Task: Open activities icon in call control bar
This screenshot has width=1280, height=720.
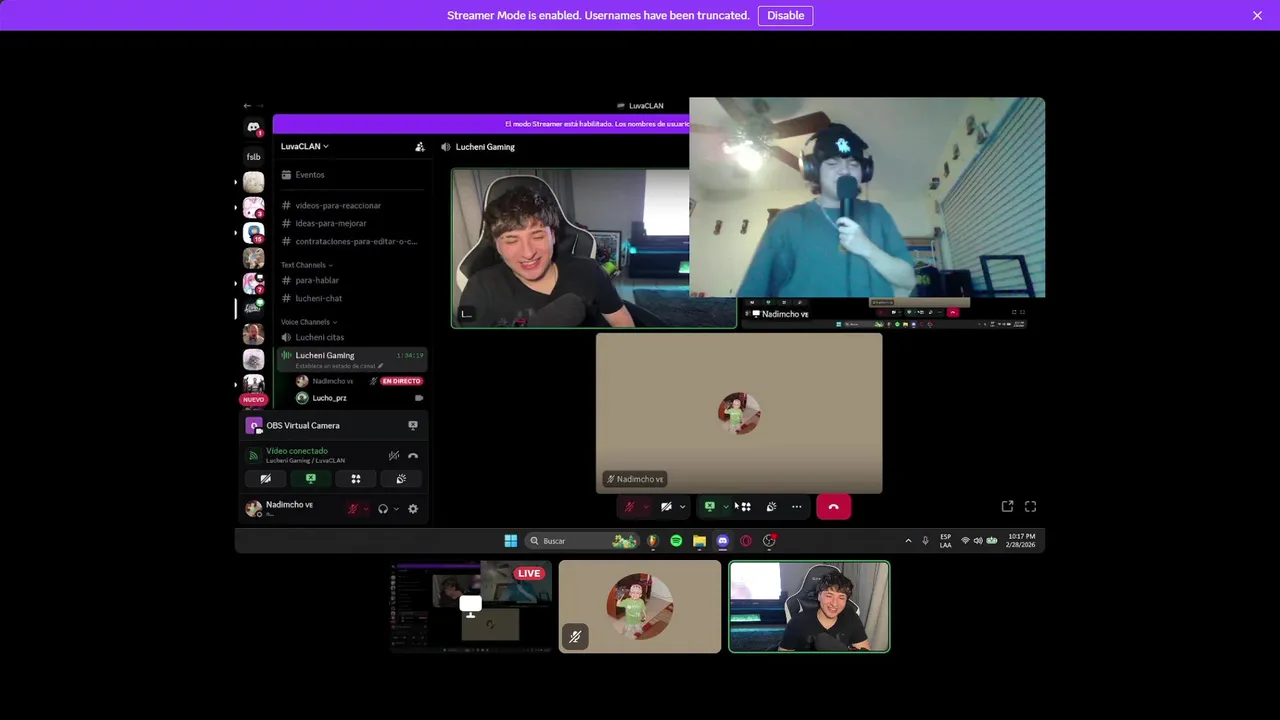Action: coord(746,507)
